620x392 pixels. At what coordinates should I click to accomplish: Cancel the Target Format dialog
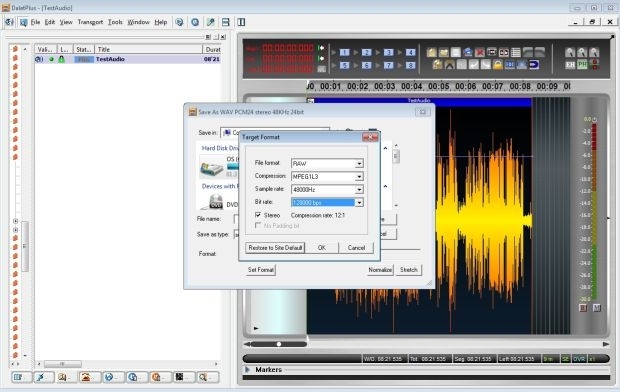pos(356,248)
